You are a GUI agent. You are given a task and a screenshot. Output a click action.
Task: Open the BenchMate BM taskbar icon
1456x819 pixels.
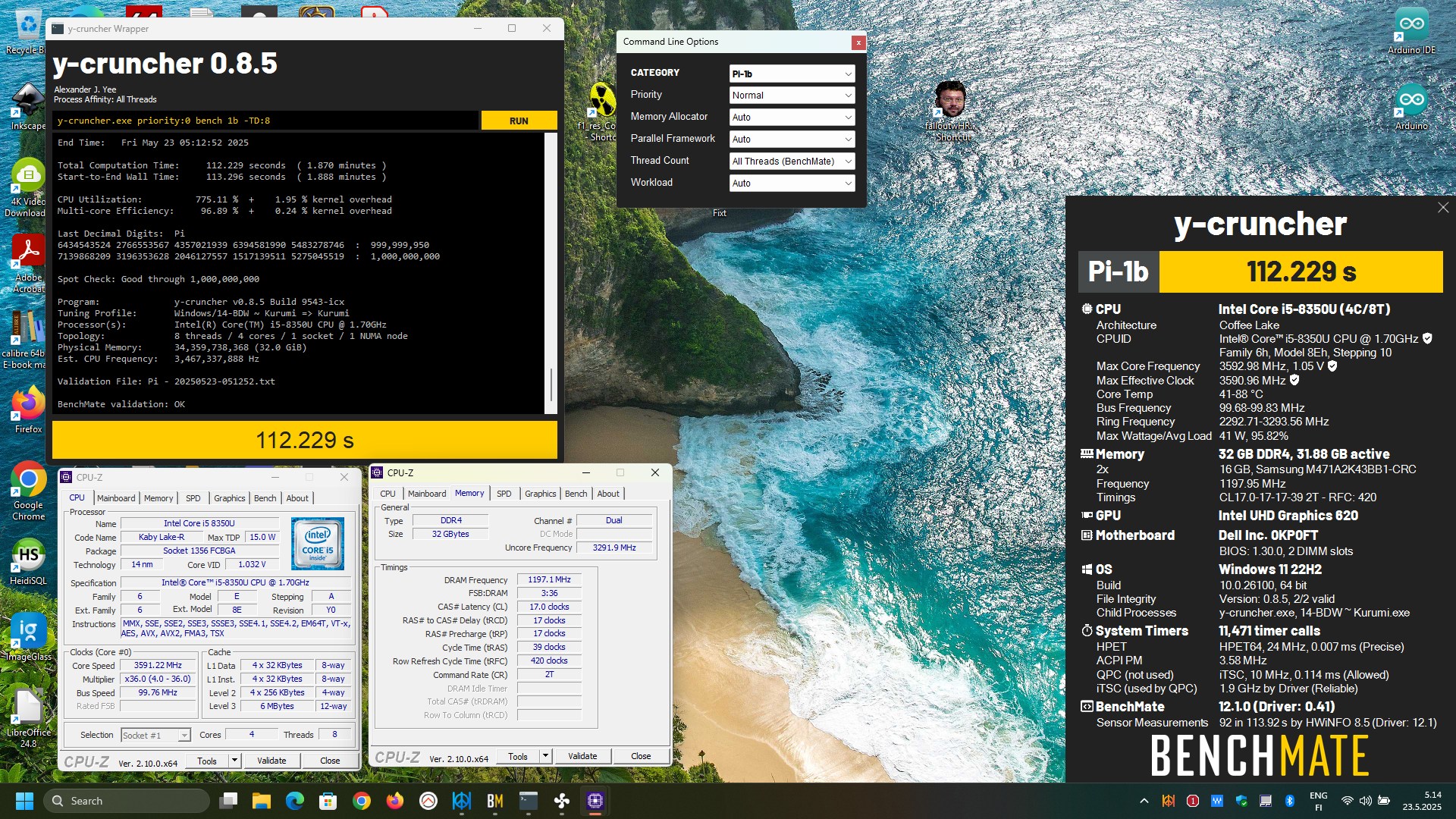pyautogui.click(x=495, y=801)
